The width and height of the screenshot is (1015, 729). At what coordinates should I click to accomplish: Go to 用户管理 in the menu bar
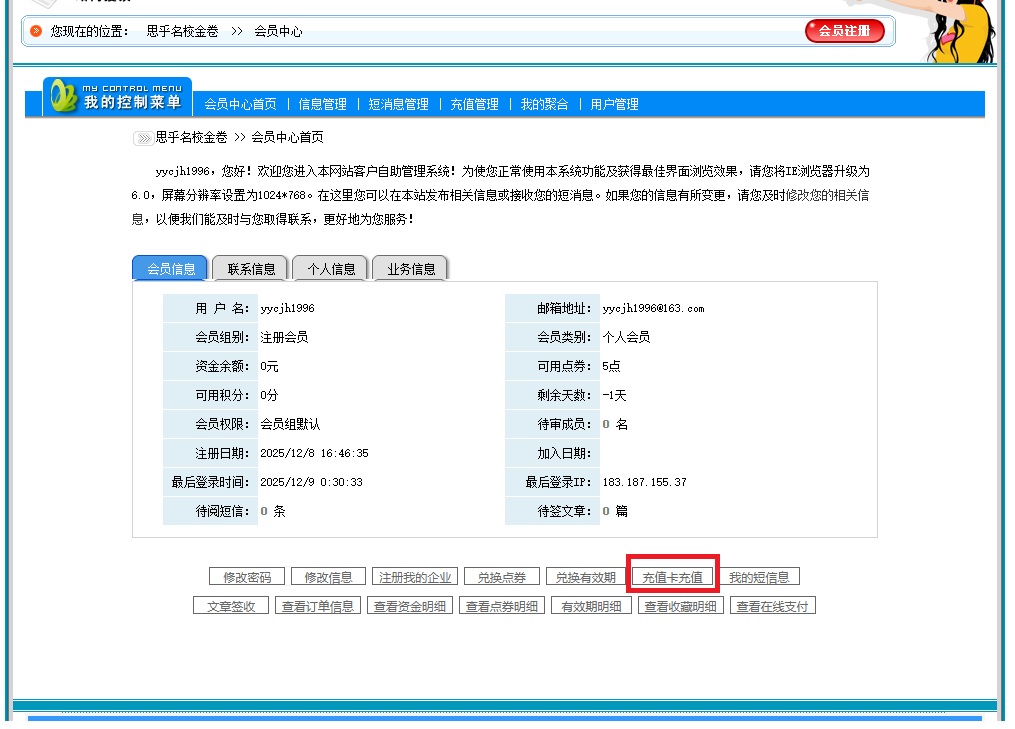(614, 104)
